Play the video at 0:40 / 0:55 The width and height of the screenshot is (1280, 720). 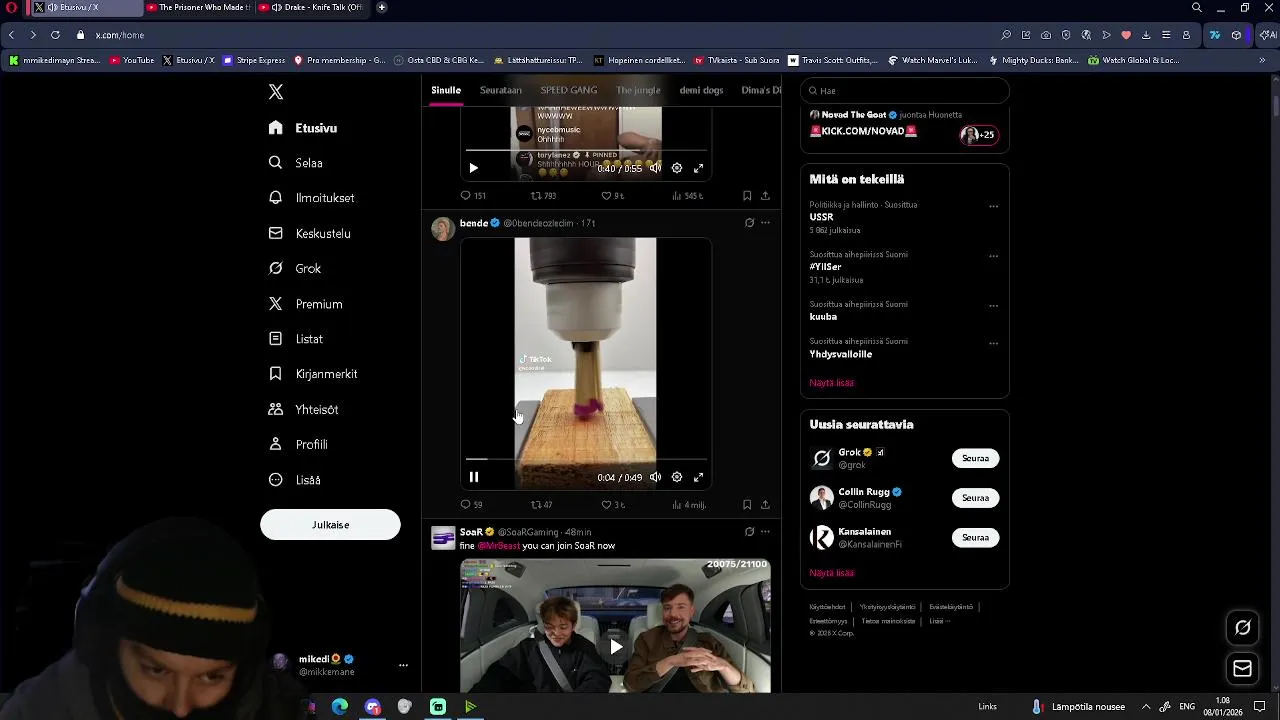(x=474, y=168)
